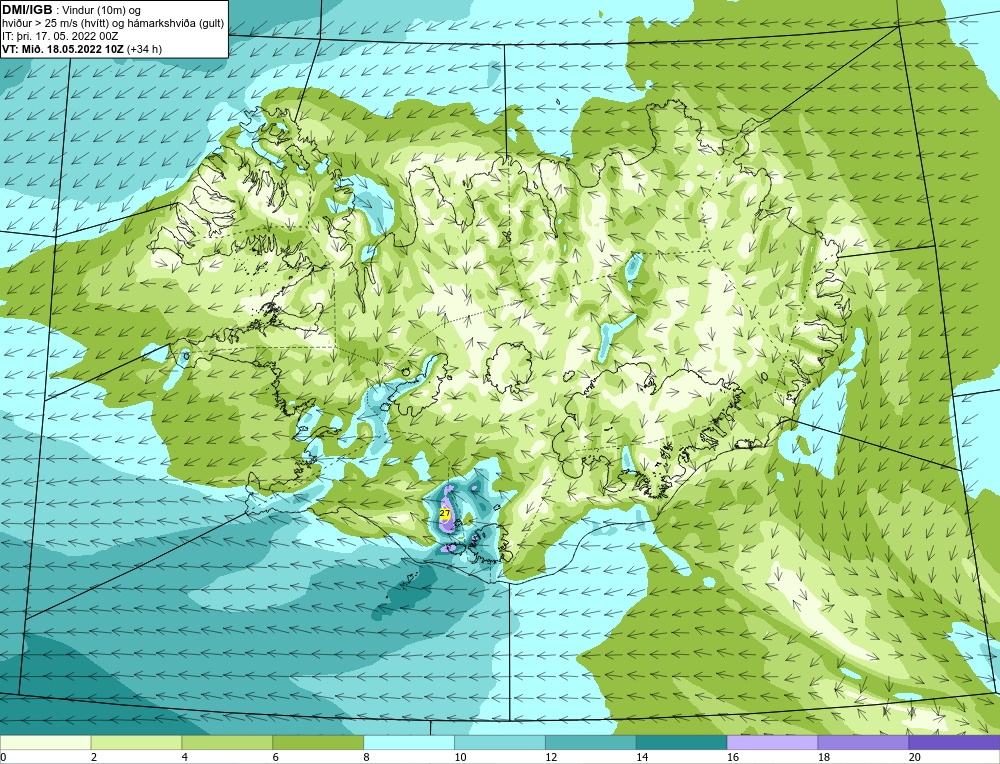The height and width of the screenshot is (764, 1000).
Task: Select the 12–14 m/s teal legend swatch
Action: click(591, 742)
